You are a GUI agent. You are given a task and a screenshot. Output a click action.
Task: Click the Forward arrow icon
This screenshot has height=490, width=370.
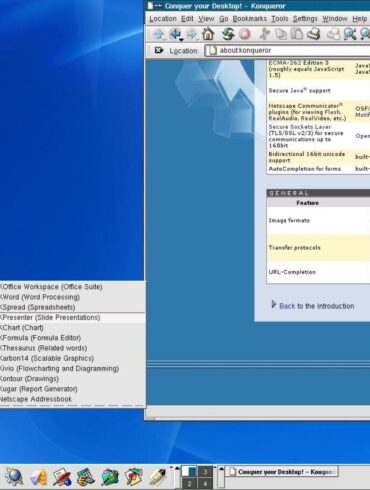pos(192,34)
